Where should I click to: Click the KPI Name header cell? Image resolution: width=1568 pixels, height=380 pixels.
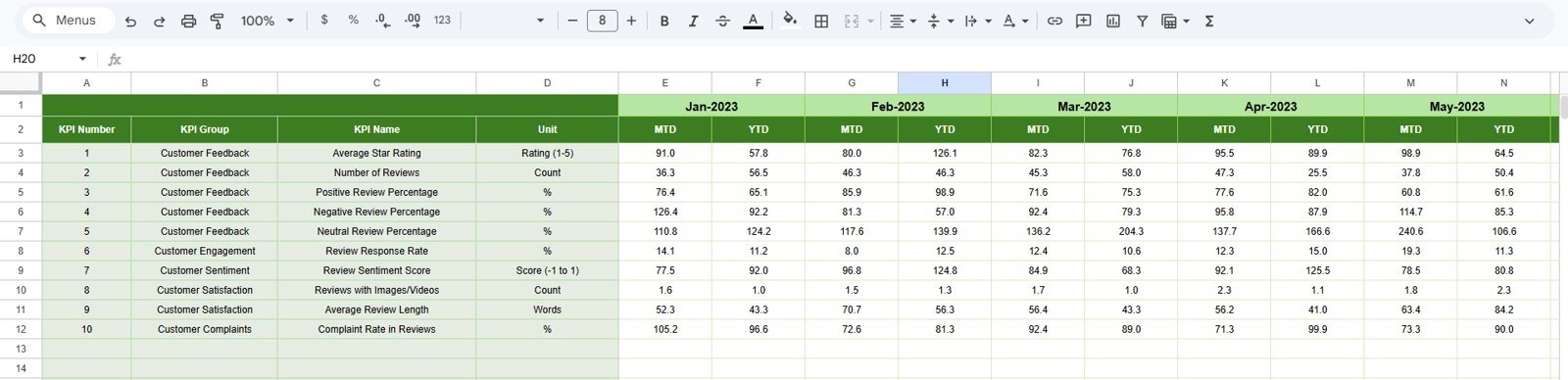point(376,129)
